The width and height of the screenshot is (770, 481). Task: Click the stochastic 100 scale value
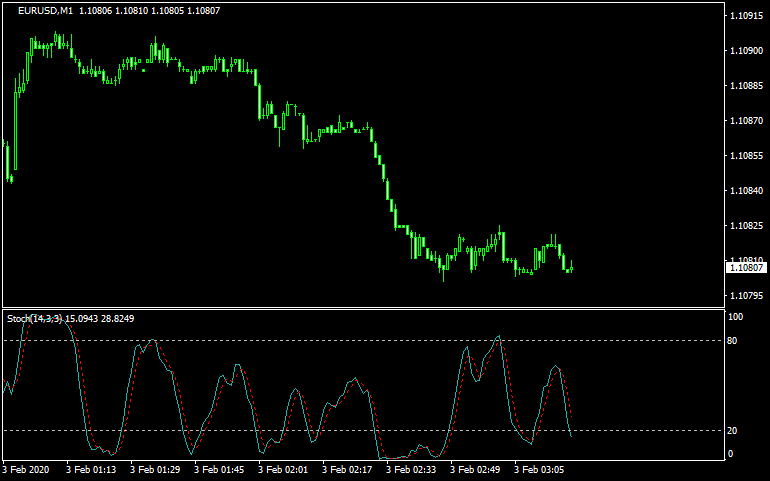pyautogui.click(x=735, y=317)
